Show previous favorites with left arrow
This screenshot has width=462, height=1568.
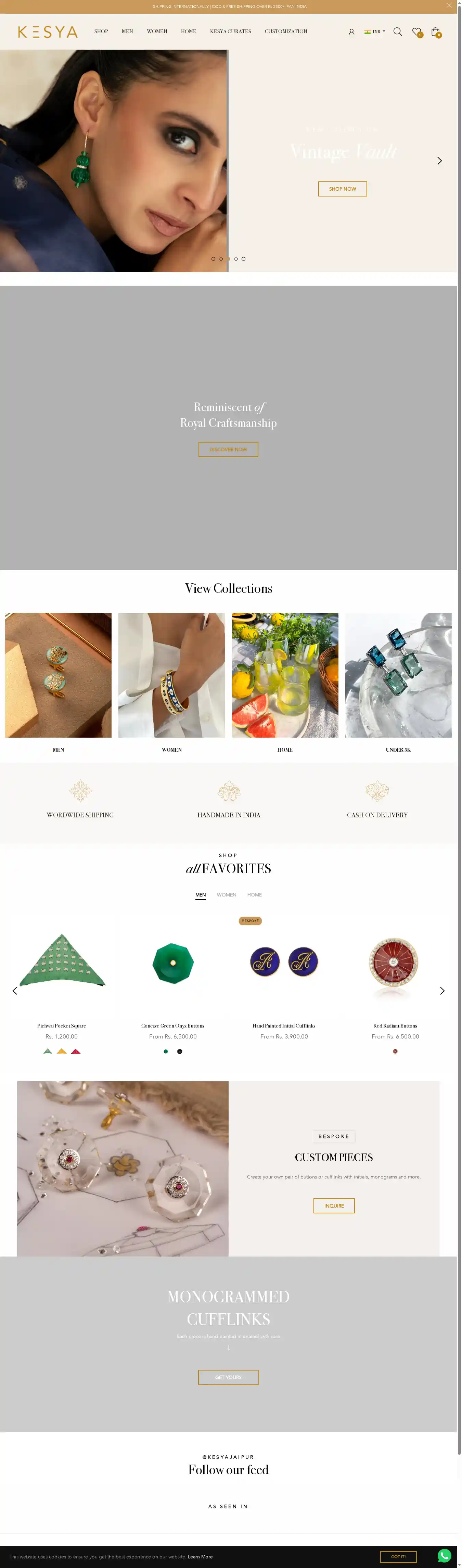[15, 990]
